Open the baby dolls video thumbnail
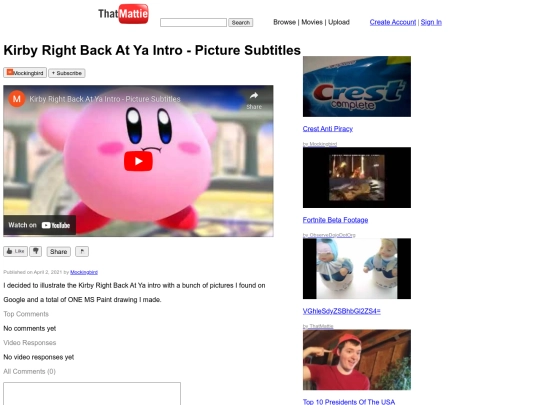540x405 pixels. [357, 269]
